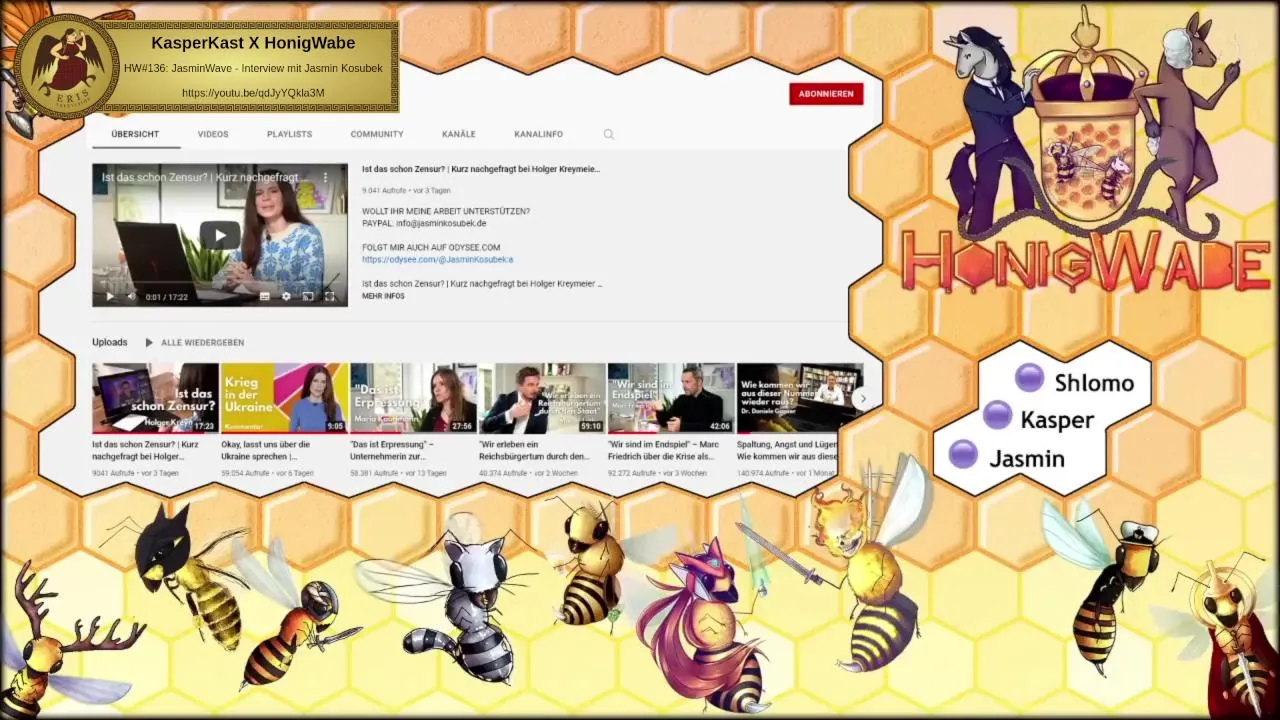Click the purple dot beside Jasmin
Viewport: 1280px width, 720px height.
(x=963, y=454)
